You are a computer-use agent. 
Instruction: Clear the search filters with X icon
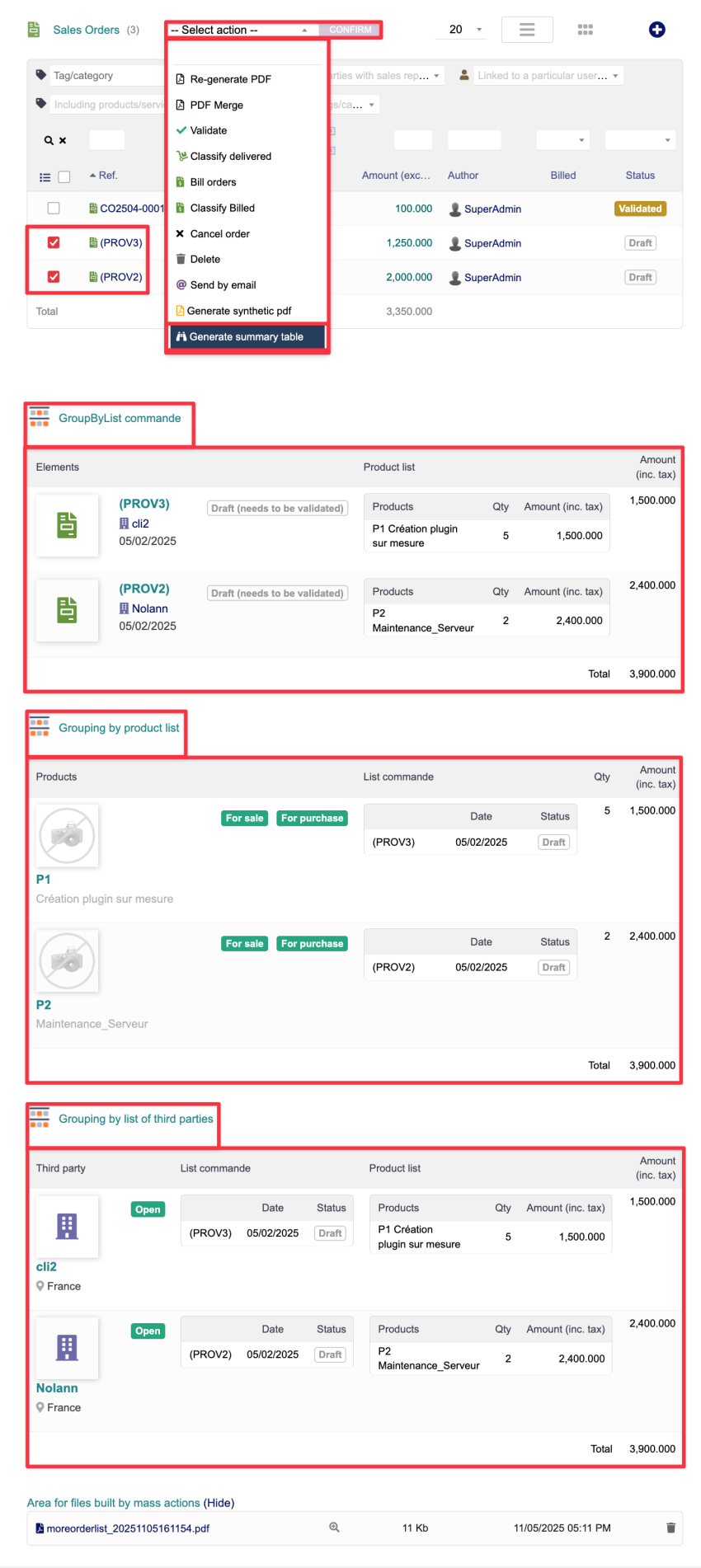pyautogui.click(x=63, y=141)
